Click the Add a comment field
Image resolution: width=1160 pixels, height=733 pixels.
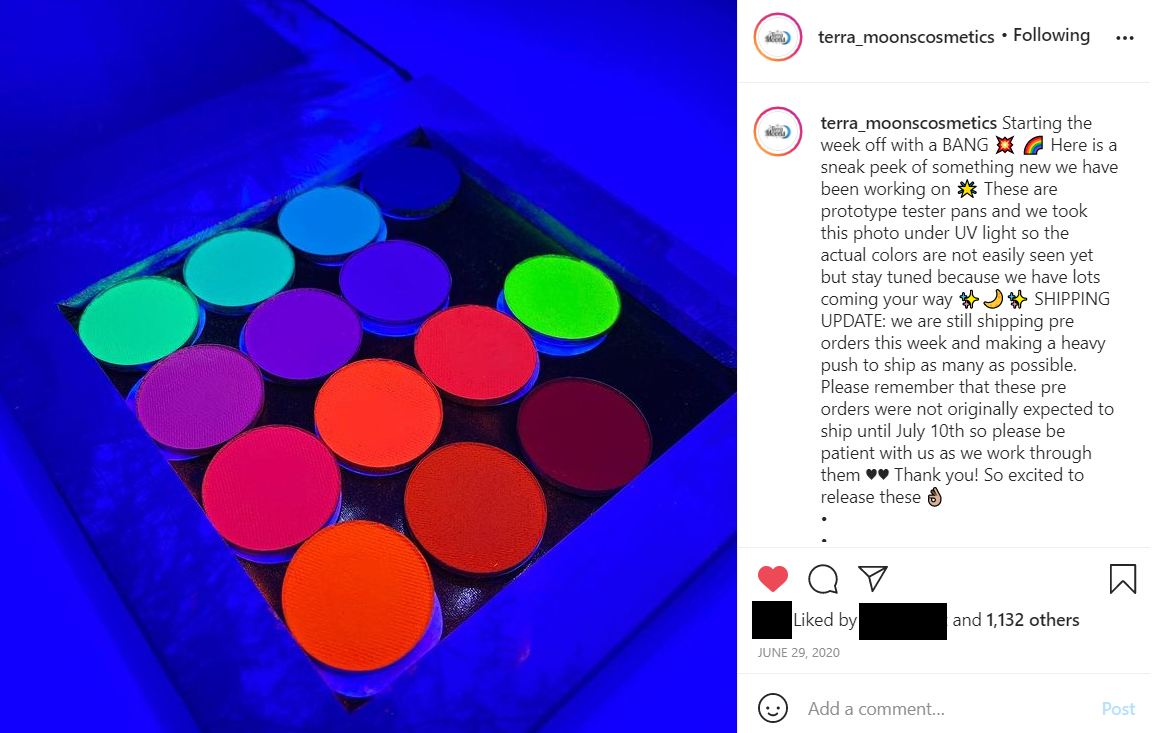pyautogui.click(x=947, y=709)
